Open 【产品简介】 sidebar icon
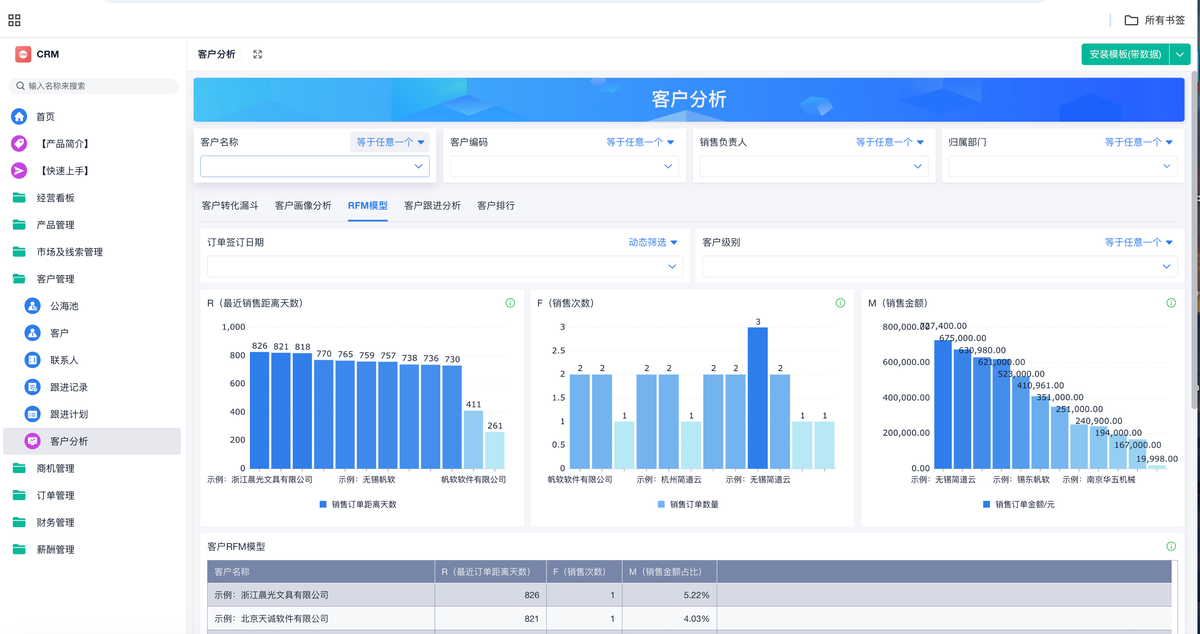 click(x=19, y=143)
